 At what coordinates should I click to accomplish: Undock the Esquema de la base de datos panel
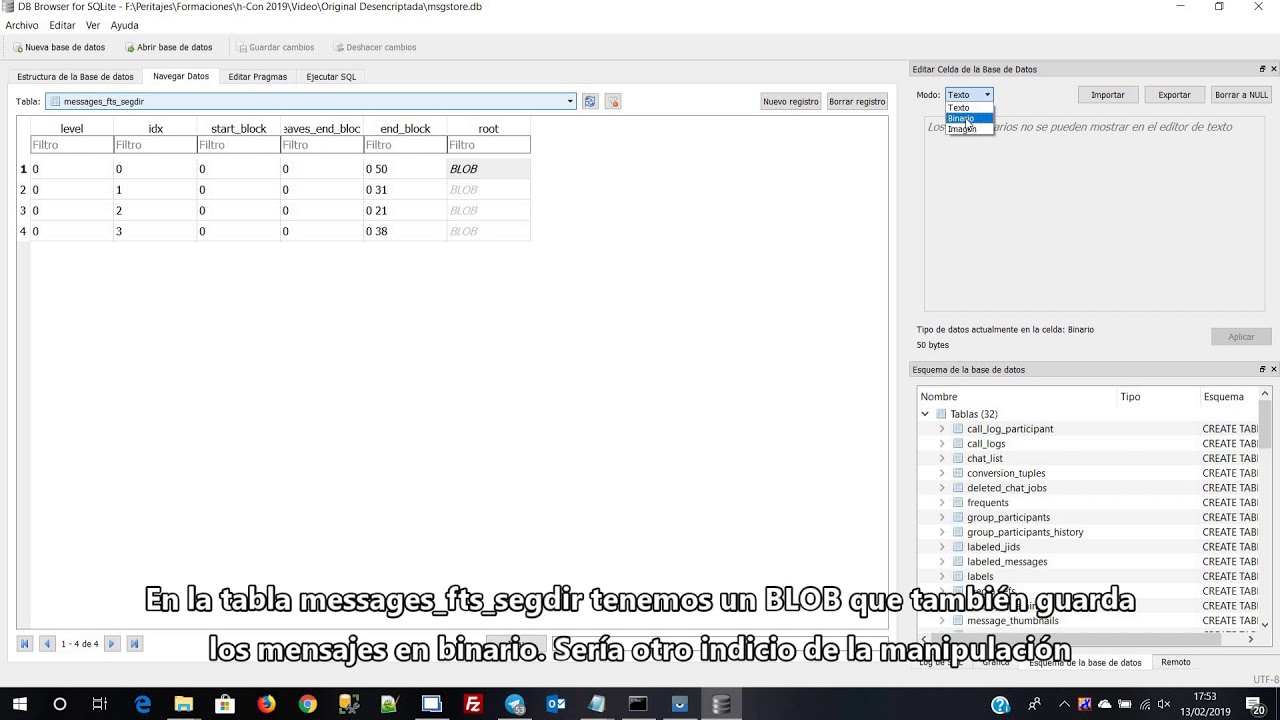pos(1262,369)
